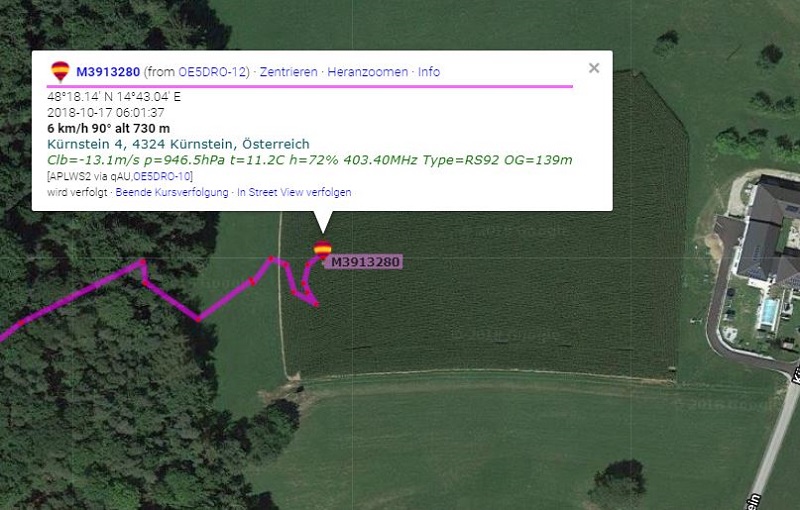Close the M3913280 info popup
This screenshot has width=800, height=510.
594,68
